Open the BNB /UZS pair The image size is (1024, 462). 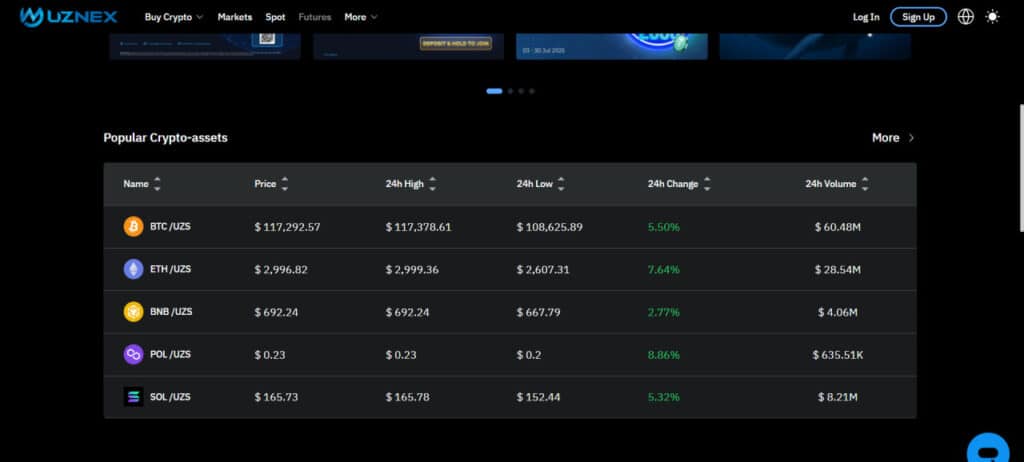(171, 312)
